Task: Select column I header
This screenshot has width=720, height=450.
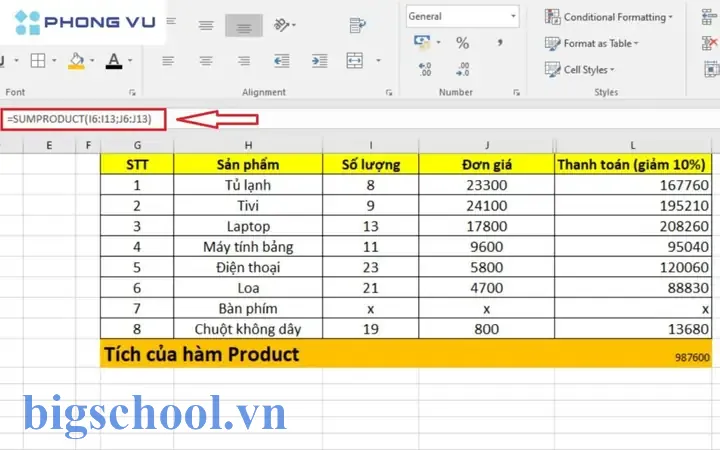Action: [x=371, y=146]
